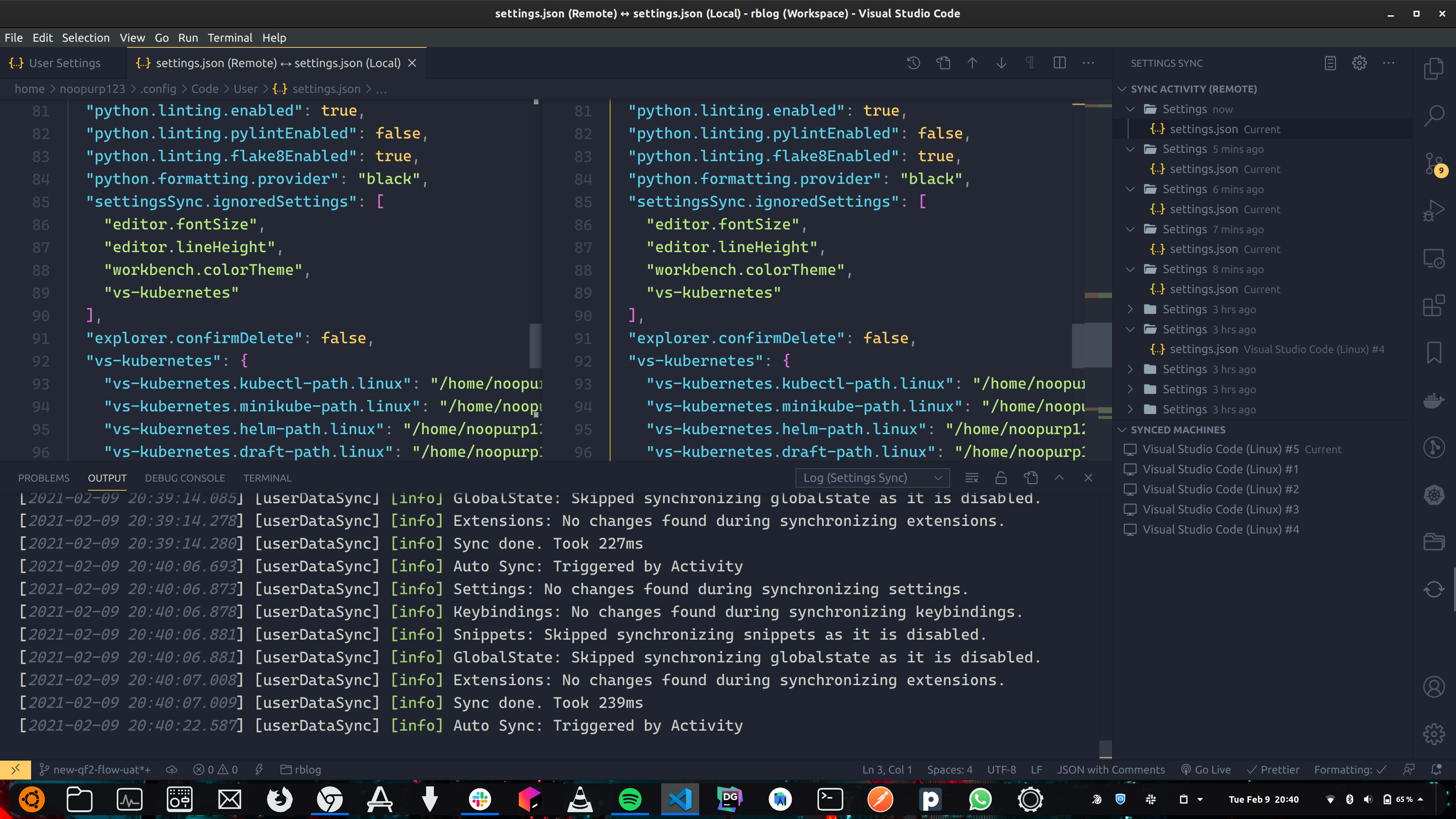Screen dimensions: 1456x819
Task: Clear the output panel log
Action: (x=971, y=478)
